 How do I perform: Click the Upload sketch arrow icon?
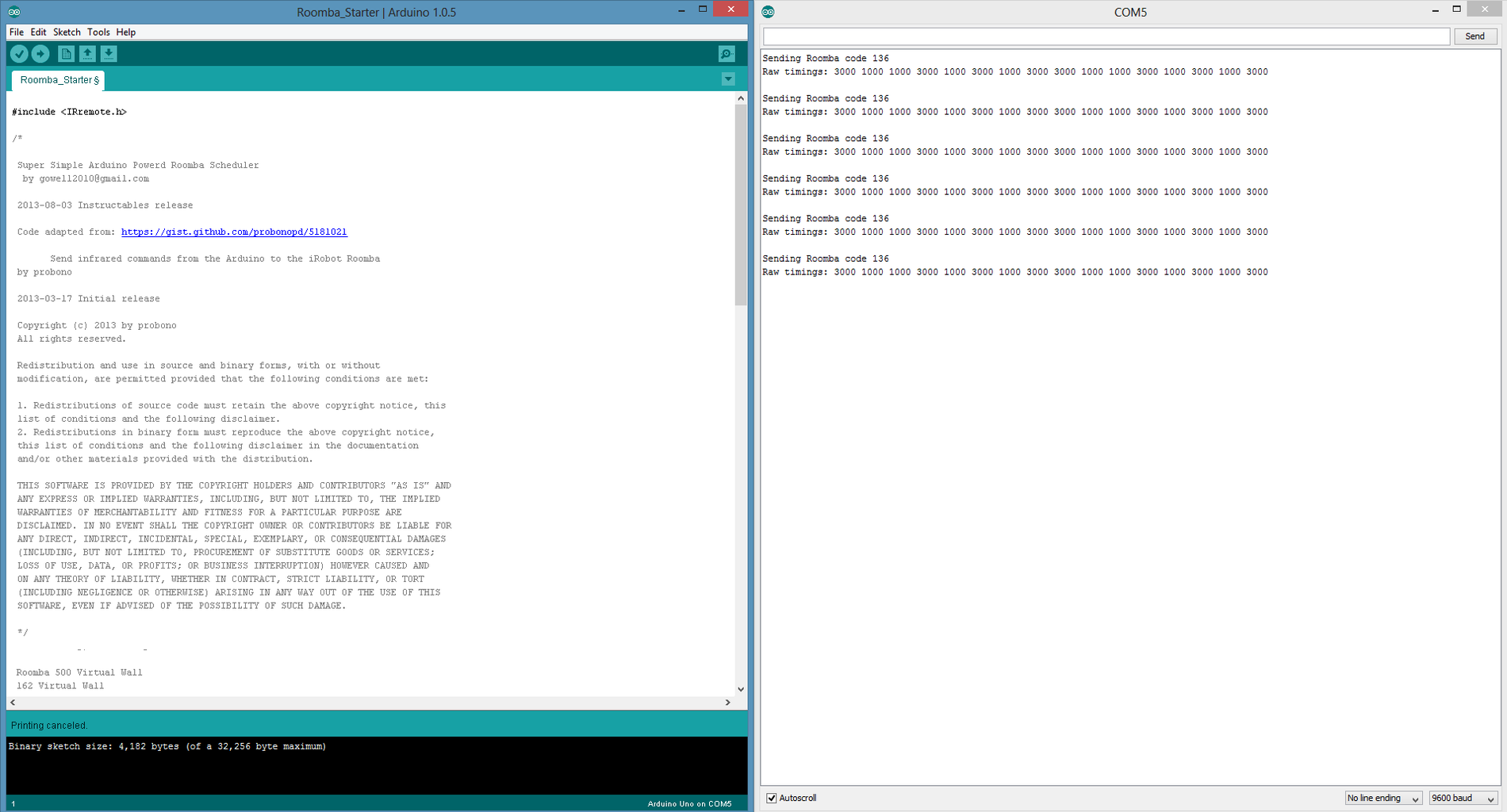click(40, 54)
